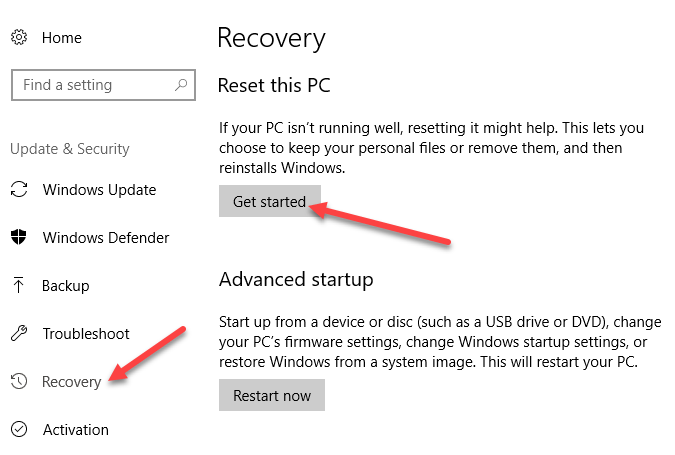Open the Activation section label
This screenshot has height=455, width=675.
click(x=76, y=430)
